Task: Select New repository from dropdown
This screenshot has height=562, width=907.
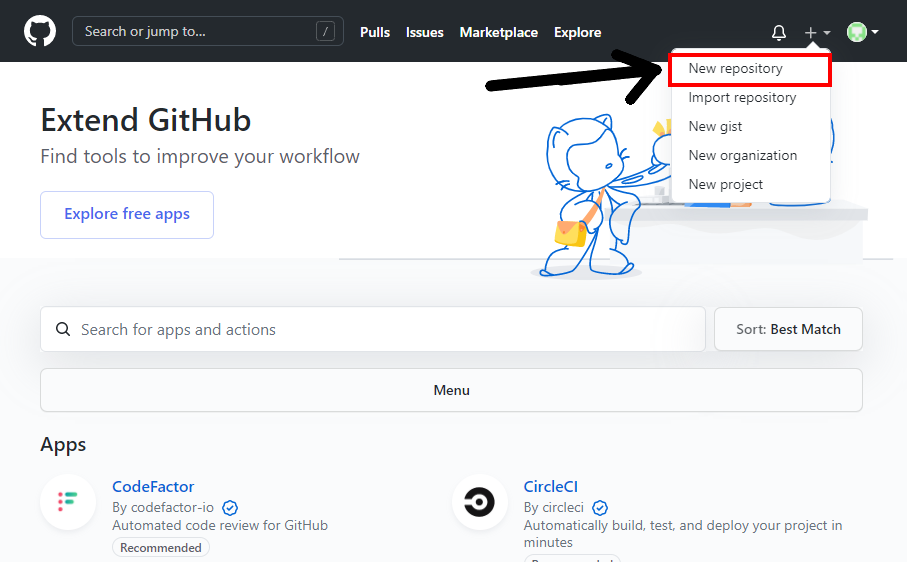Action: [x=750, y=69]
